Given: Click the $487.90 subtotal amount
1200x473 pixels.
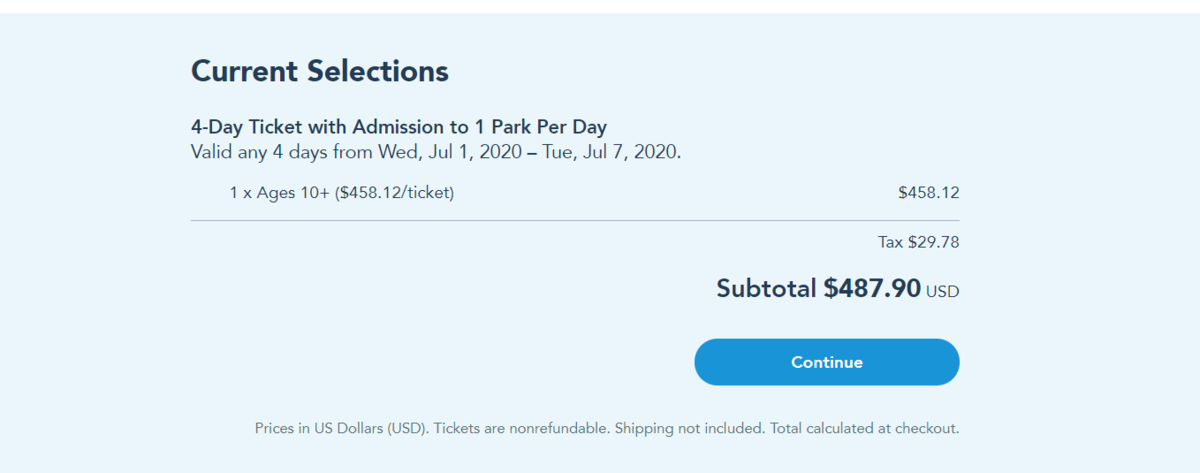Looking at the screenshot, I should coord(871,289).
